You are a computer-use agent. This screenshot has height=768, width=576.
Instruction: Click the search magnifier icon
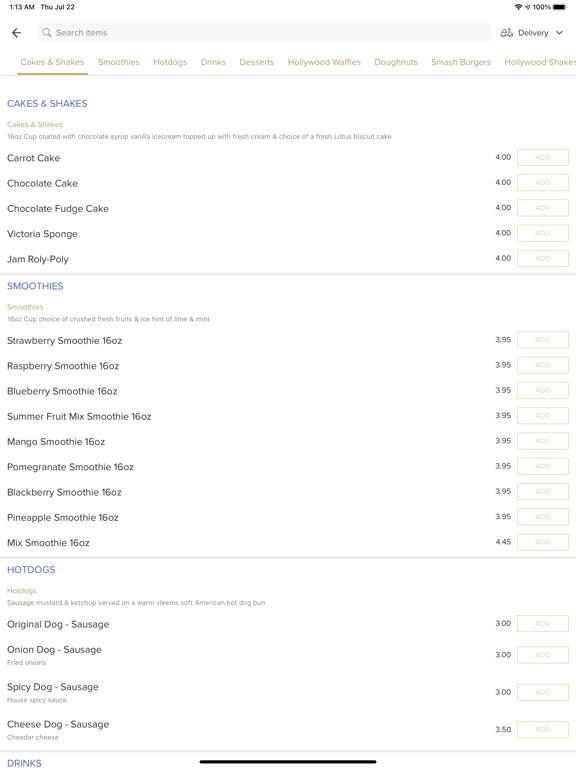click(x=47, y=33)
